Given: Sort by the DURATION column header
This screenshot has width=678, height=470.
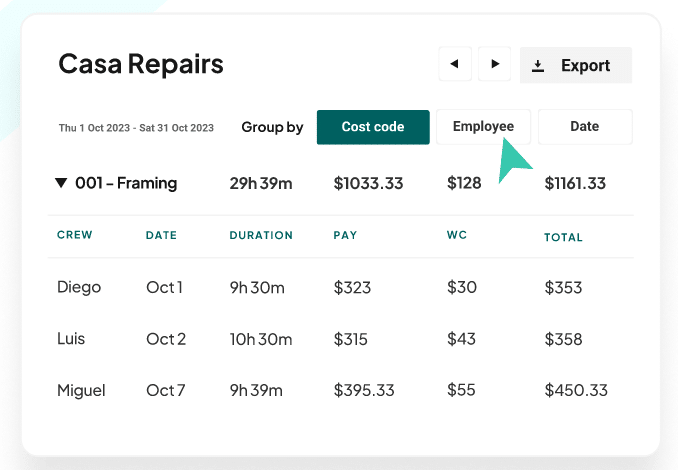Looking at the screenshot, I should [261, 236].
